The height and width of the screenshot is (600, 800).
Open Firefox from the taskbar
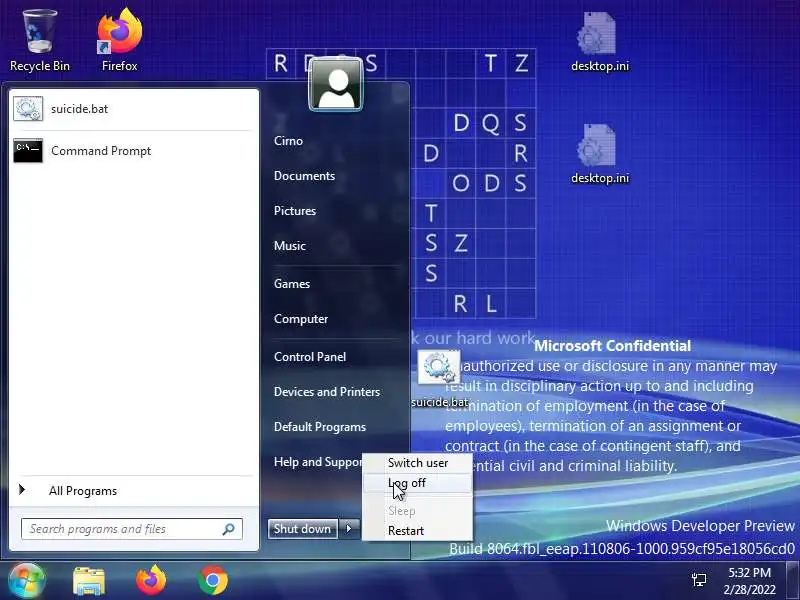[x=151, y=580]
